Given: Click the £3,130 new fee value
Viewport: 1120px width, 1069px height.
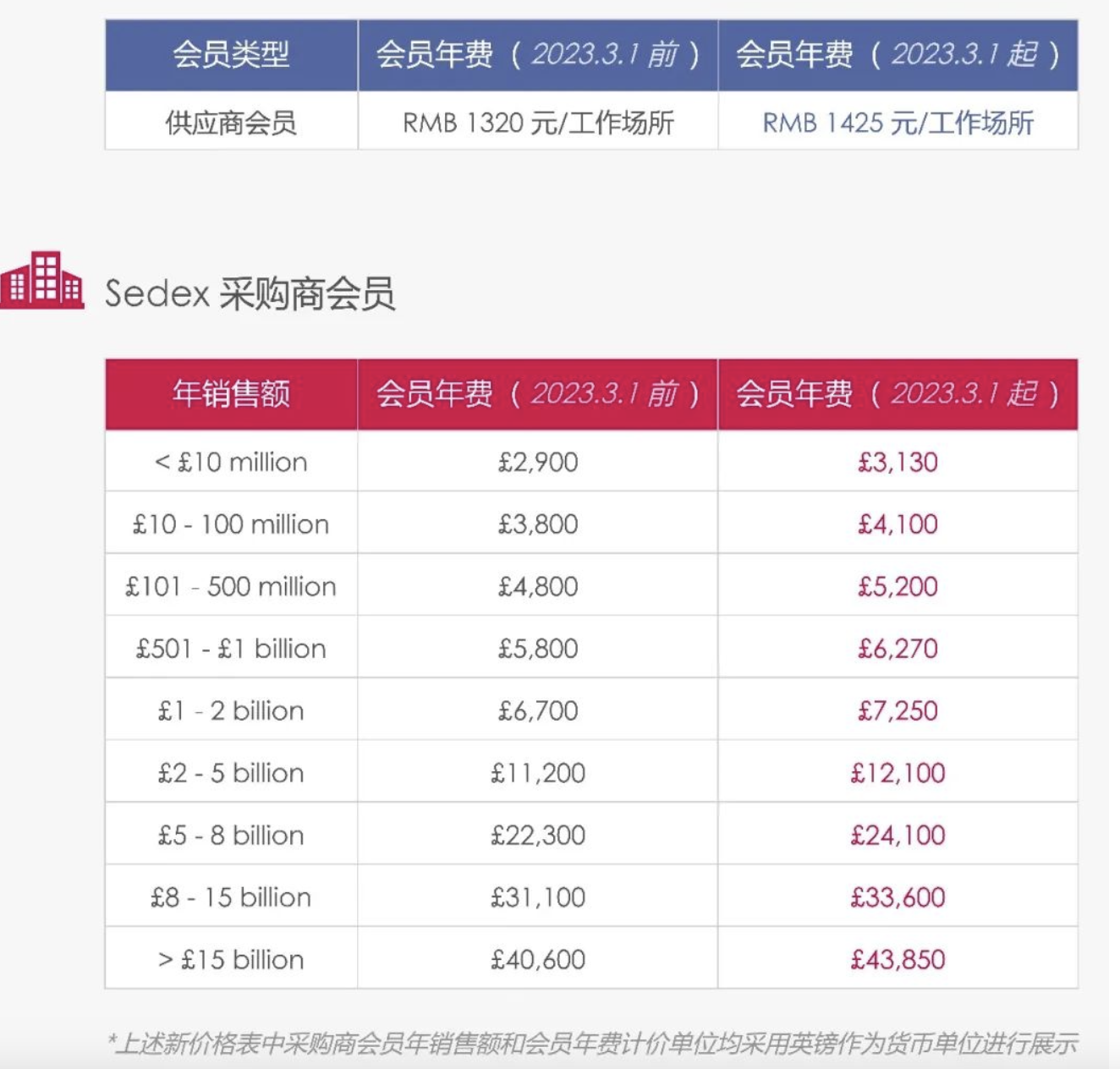Looking at the screenshot, I should [898, 462].
